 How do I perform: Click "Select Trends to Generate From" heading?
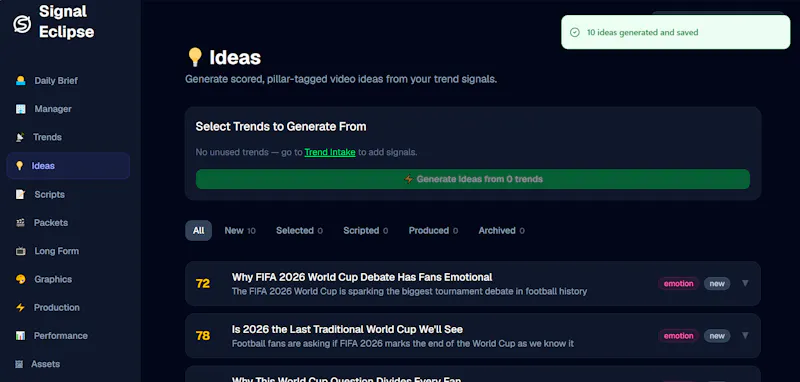pos(281,126)
